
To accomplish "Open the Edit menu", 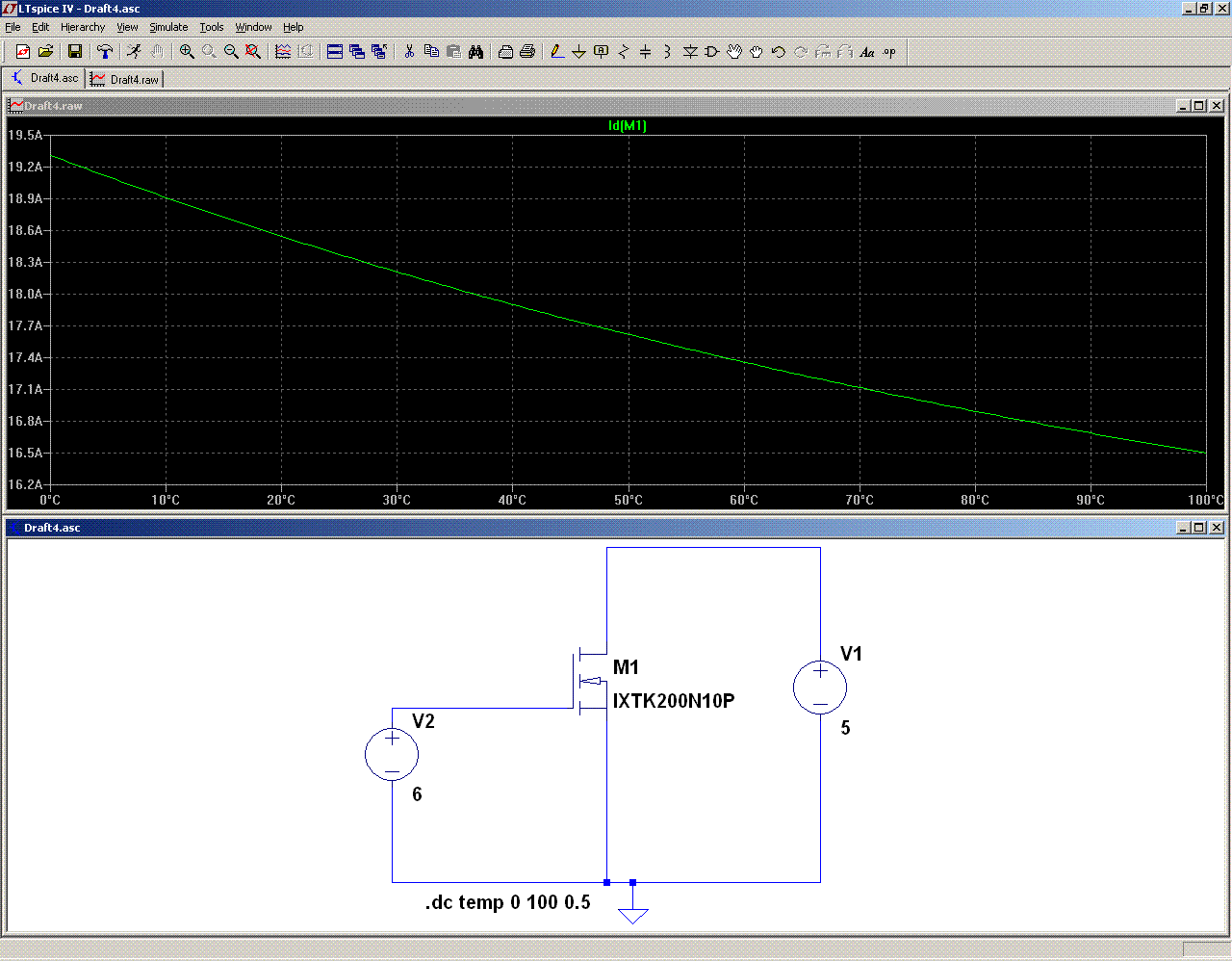I will point(40,27).
